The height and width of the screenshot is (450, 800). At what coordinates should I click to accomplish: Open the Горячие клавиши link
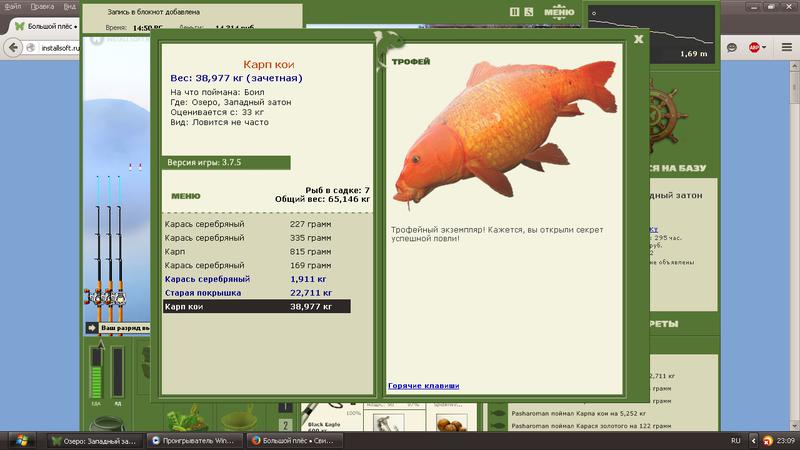(x=423, y=386)
